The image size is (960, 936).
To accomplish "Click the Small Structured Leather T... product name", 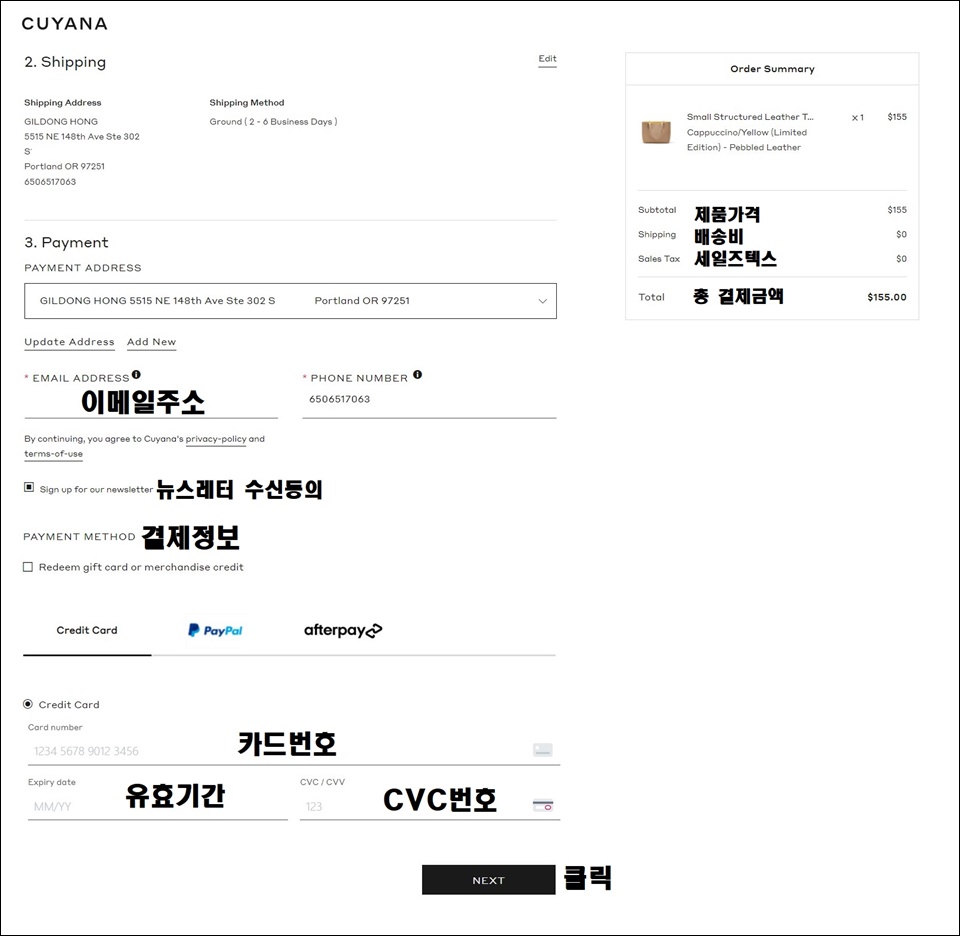I will (x=750, y=117).
